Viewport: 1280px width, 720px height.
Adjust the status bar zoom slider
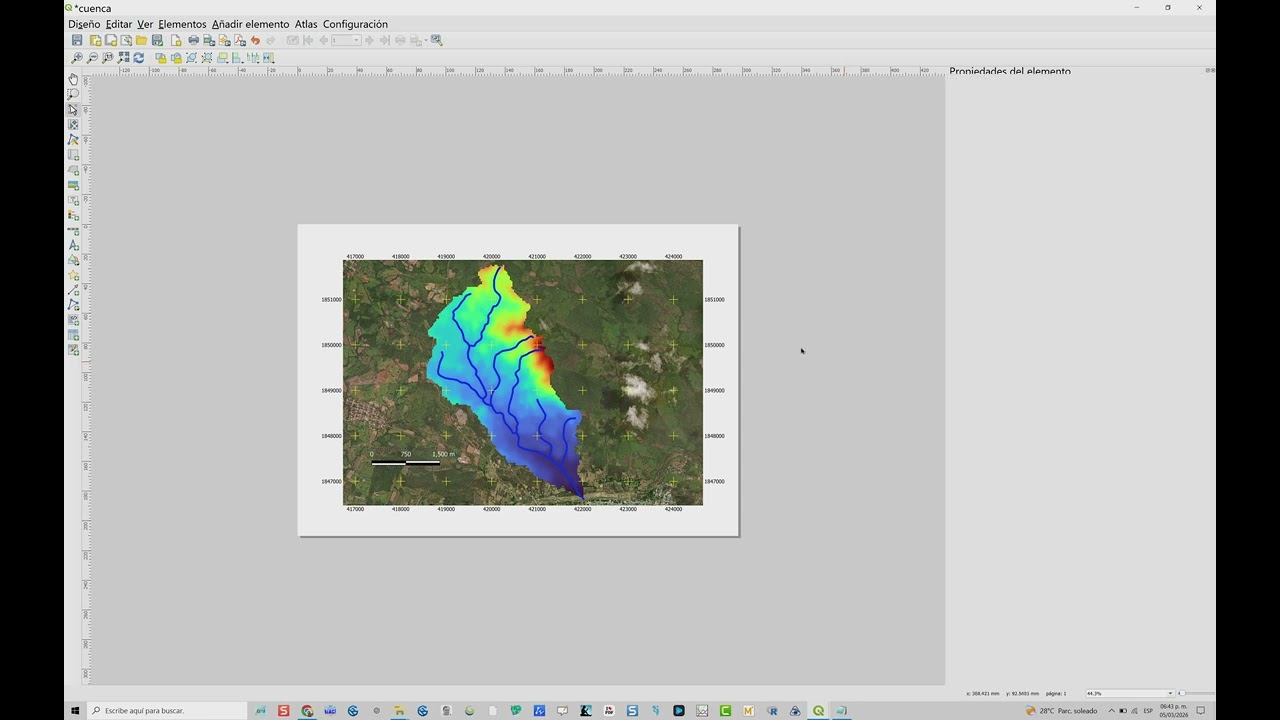tap(1197, 693)
